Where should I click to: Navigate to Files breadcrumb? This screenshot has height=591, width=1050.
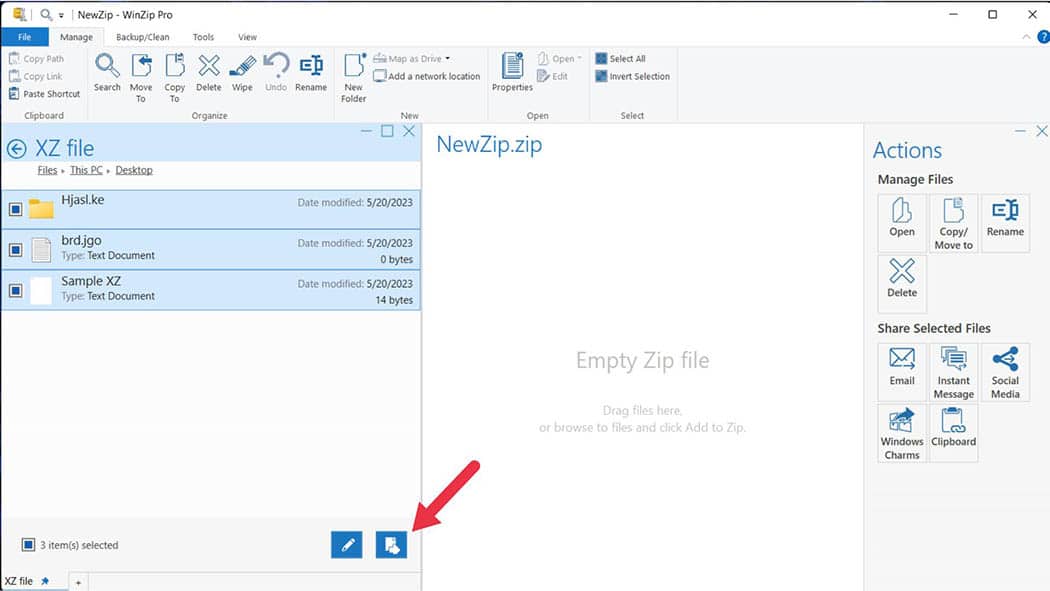47,170
